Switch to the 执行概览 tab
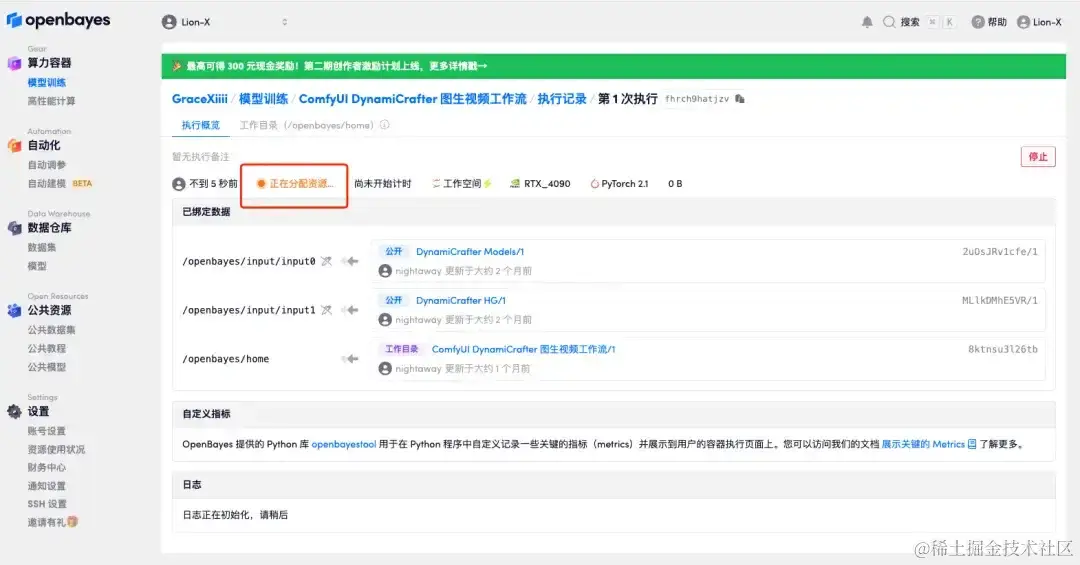 (x=200, y=125)
